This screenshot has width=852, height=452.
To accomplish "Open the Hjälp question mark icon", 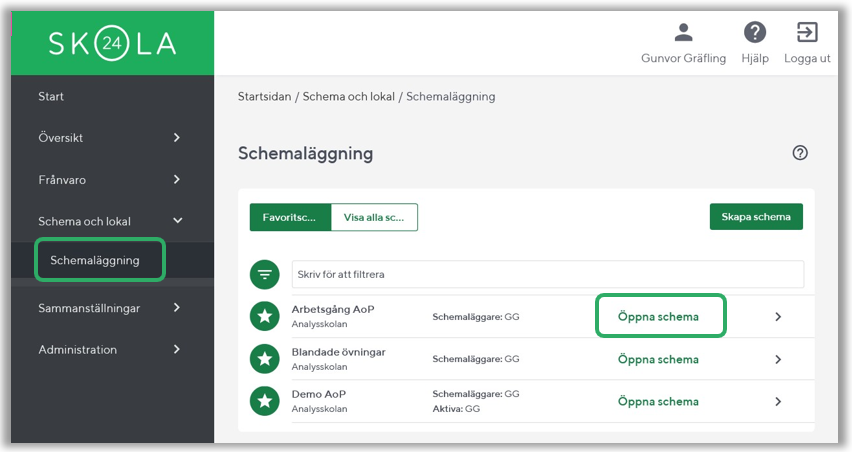I will pos(755,33).
